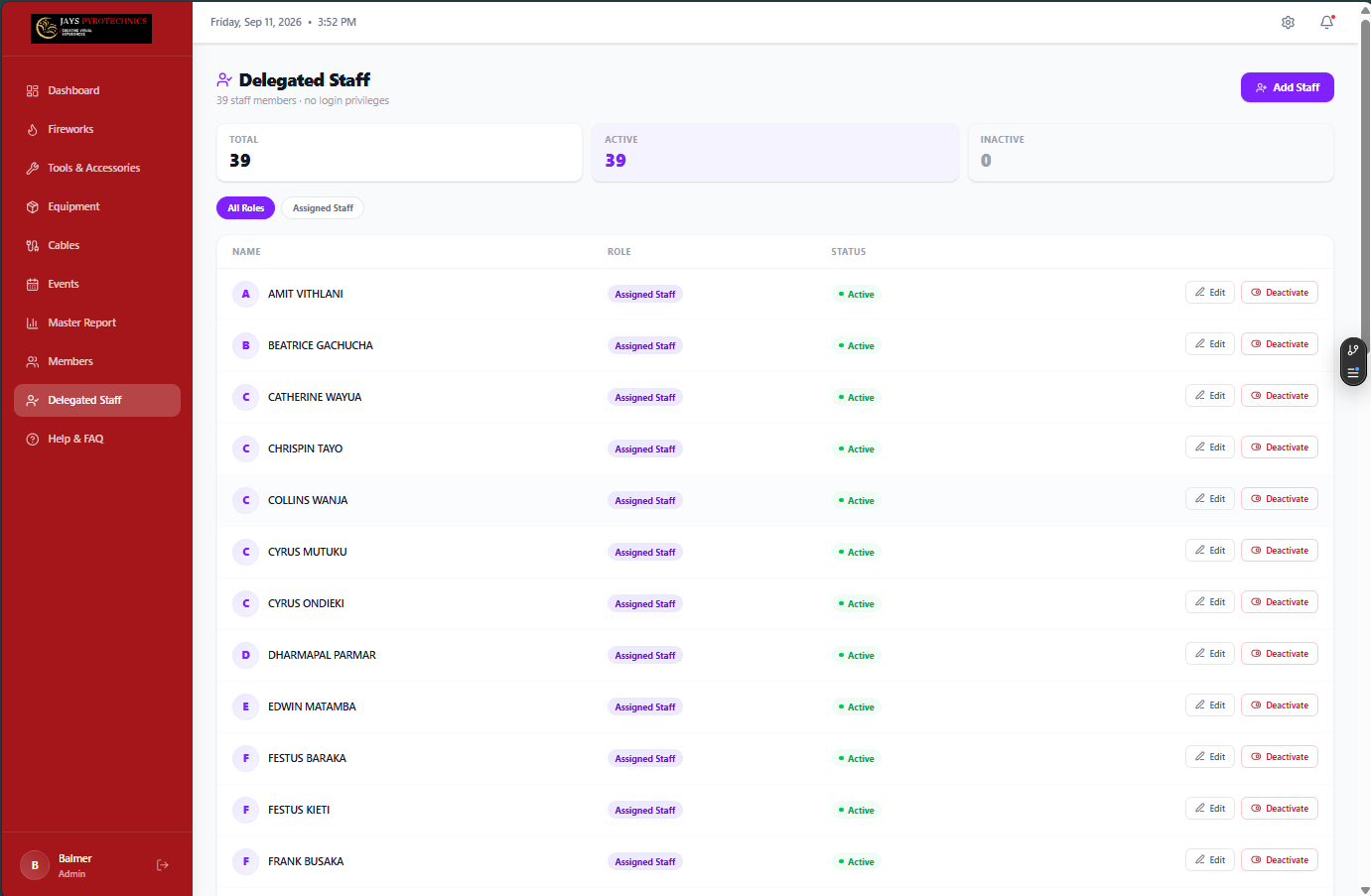1371x896 pixels.
Task: Open Tools & Accessories in the sidebar
Action: point(97,168)
